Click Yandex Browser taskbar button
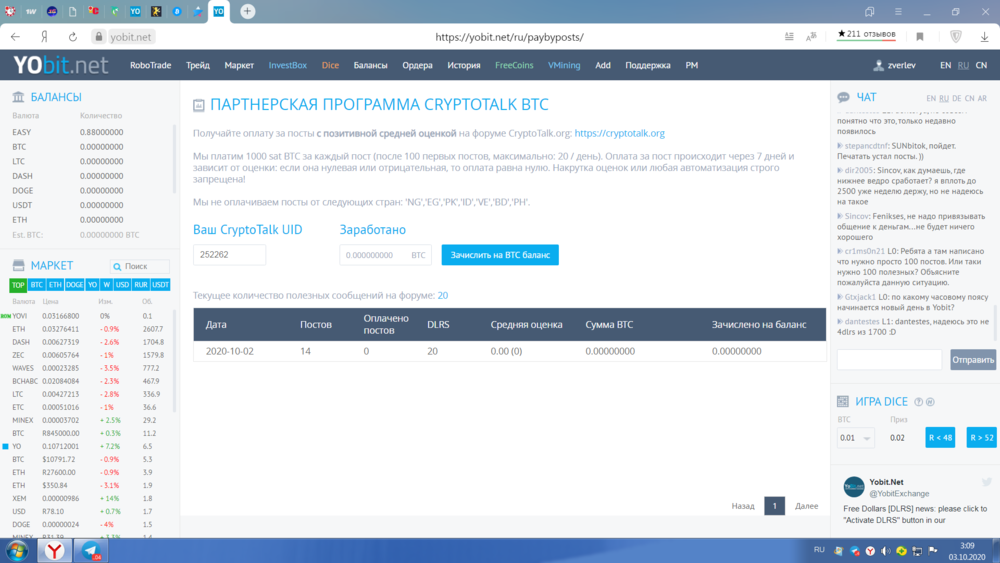This screenshot has width=1000, height=563. coord(54,550)
